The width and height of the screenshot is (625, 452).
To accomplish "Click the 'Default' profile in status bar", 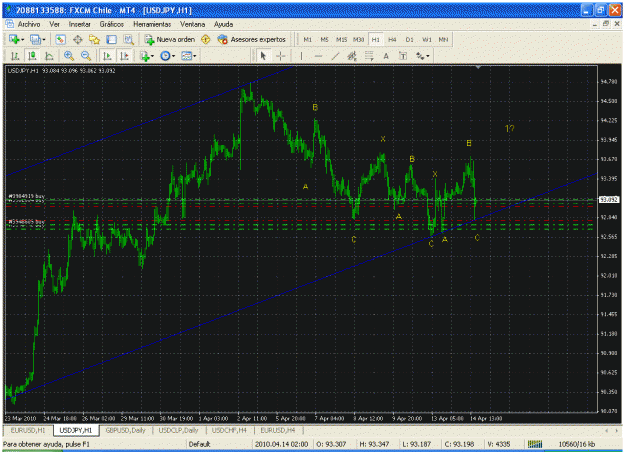I will point(199,444).
